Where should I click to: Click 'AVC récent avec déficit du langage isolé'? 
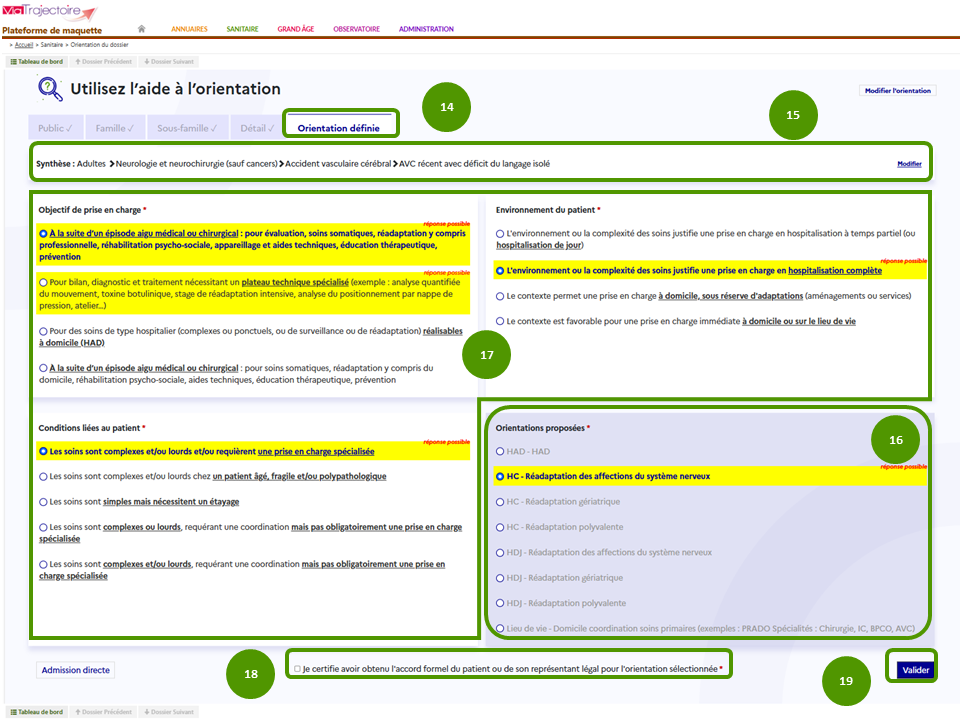point(474,163)
